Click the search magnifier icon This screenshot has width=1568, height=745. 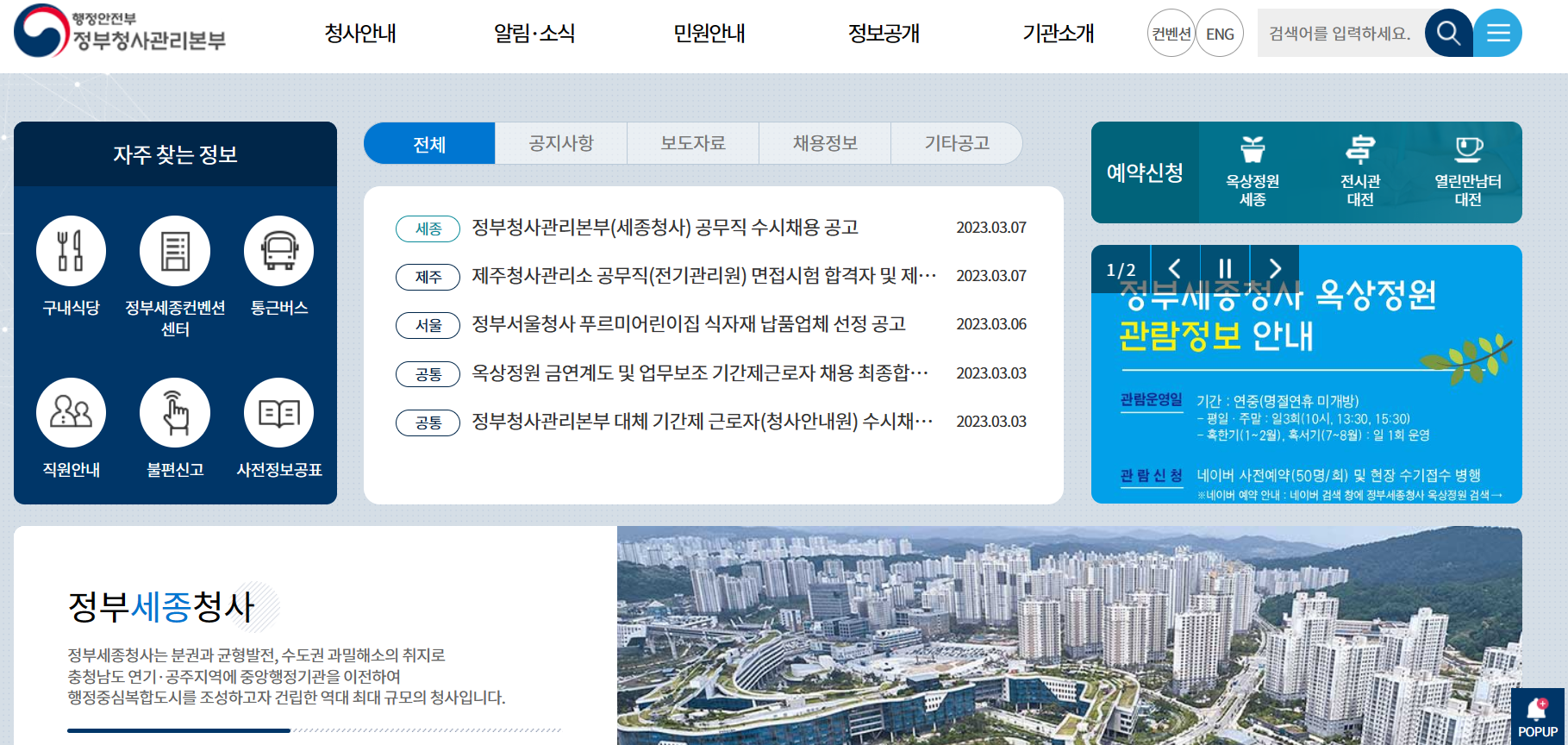(x=1448, y=34)
